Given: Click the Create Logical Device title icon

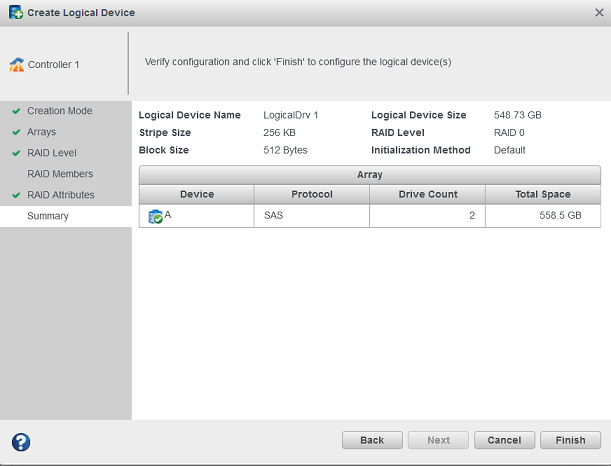Looking at the screenshot, I should click(x=16, y=12).
